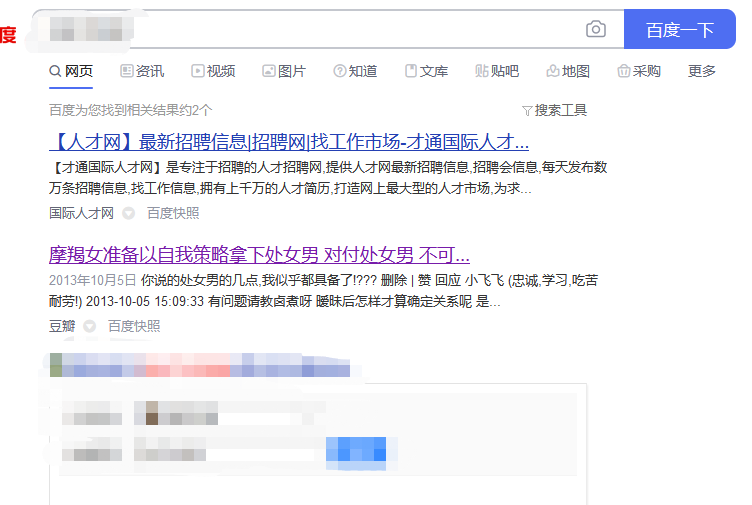This screenshot has width=752, height=505.
Task: Switch to the 地图 tab
Action: (568, 71)
